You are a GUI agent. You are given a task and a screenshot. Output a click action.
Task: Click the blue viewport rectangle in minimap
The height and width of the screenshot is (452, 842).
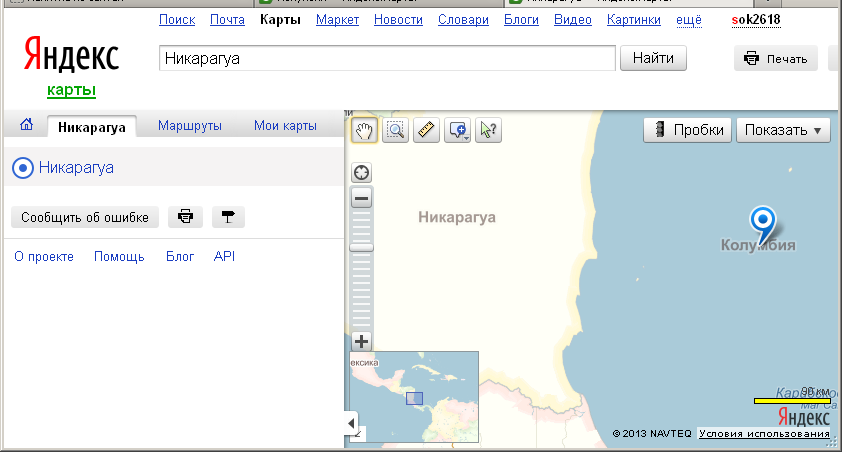[x=414, y=398]
